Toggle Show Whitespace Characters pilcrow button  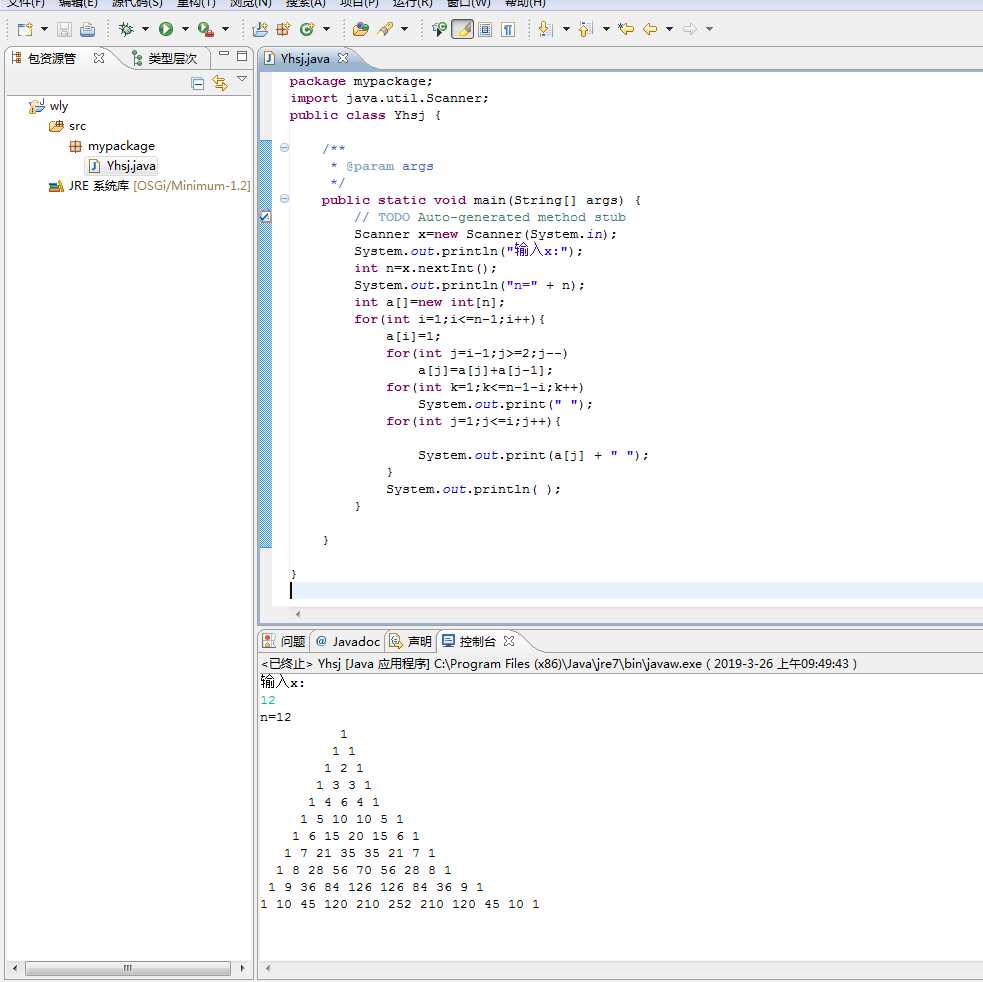pos(508,29)
